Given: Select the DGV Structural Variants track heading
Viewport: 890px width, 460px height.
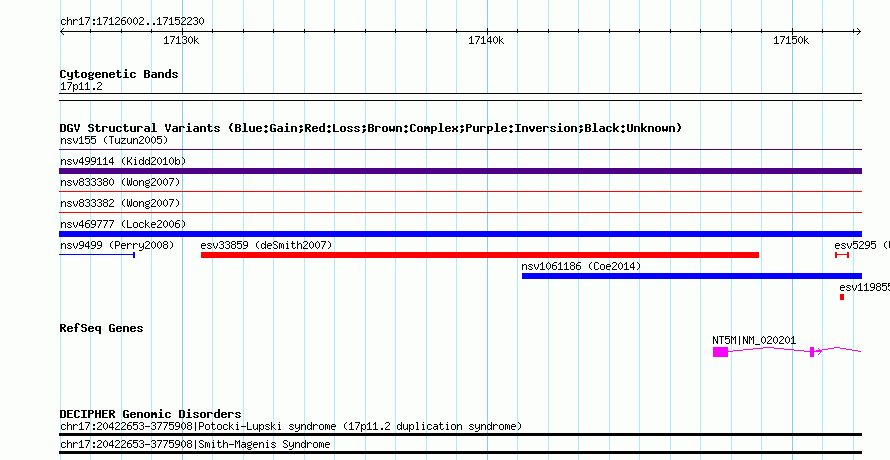Looking at the screenshot, I should click(x=371, y=128).
